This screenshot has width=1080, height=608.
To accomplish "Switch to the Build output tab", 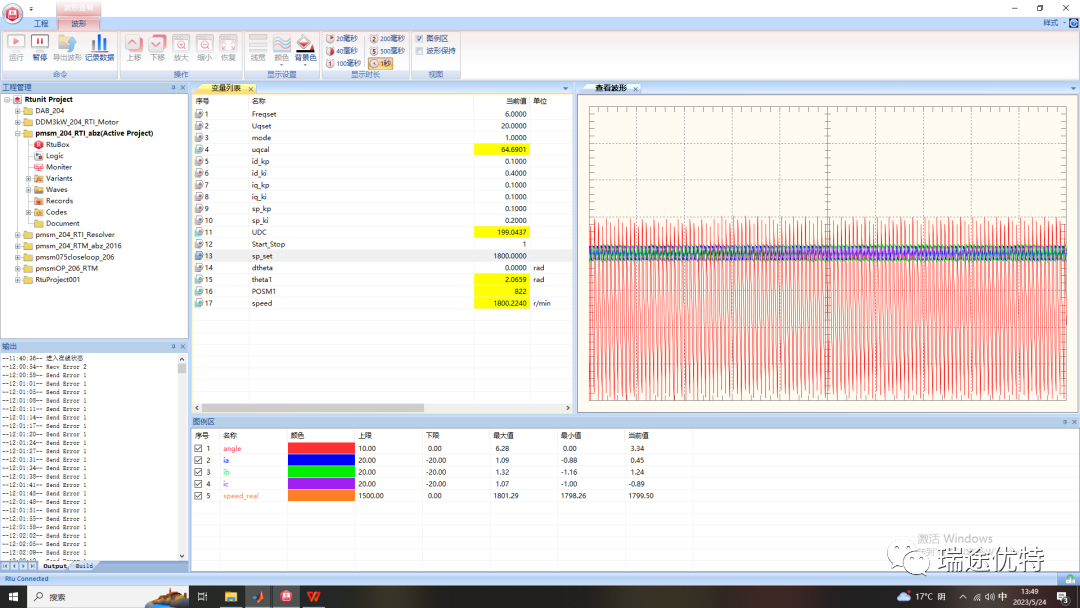I will (x=84, y=566).
